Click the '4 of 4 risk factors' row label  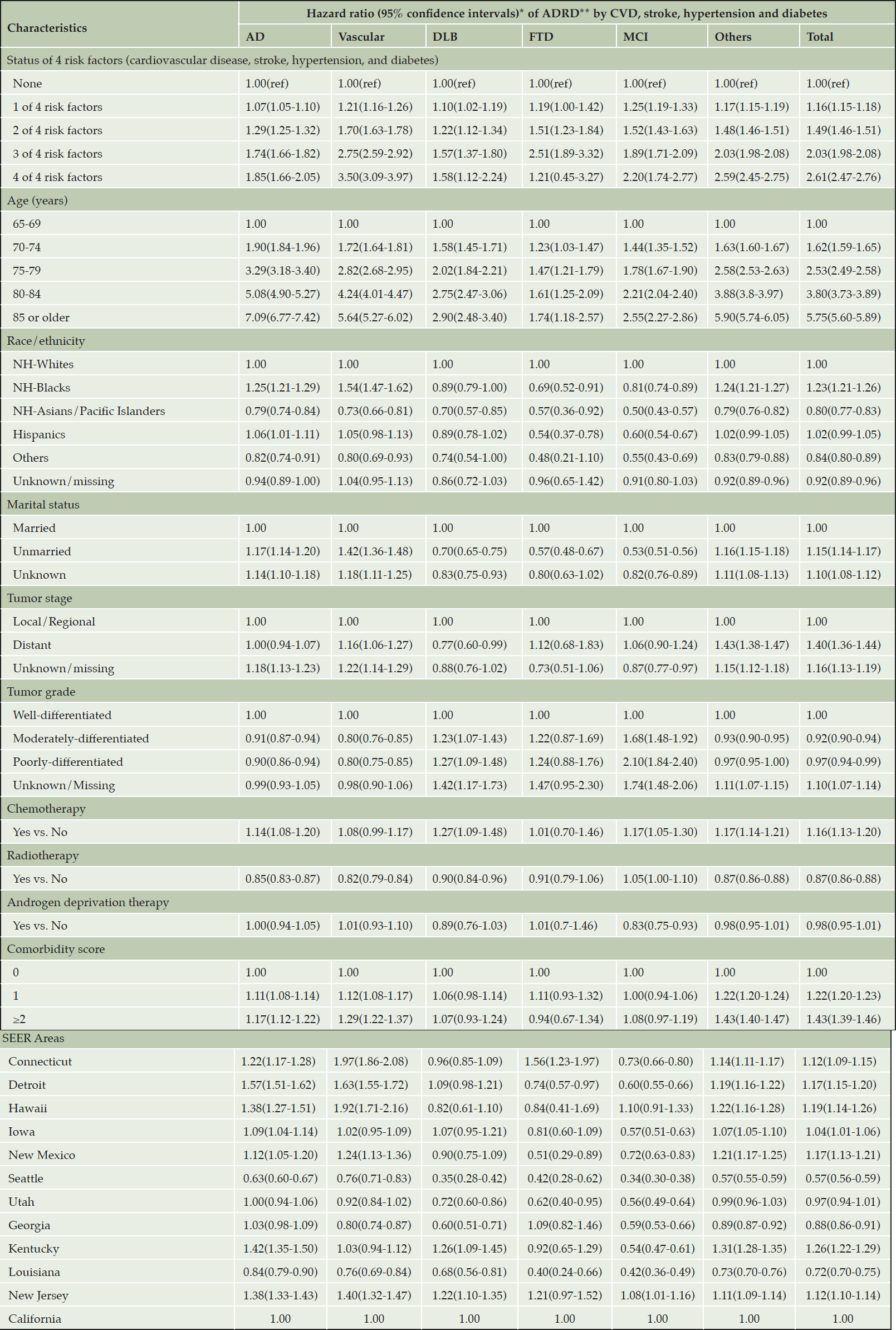(58, 177)
